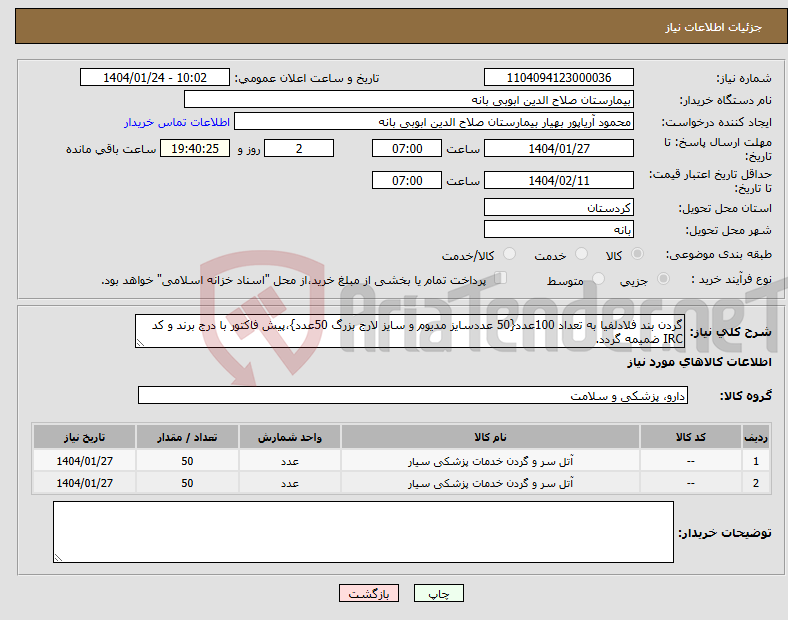
Task: Click the date 1404/01/27 cell in row 1
Action: 84,461
